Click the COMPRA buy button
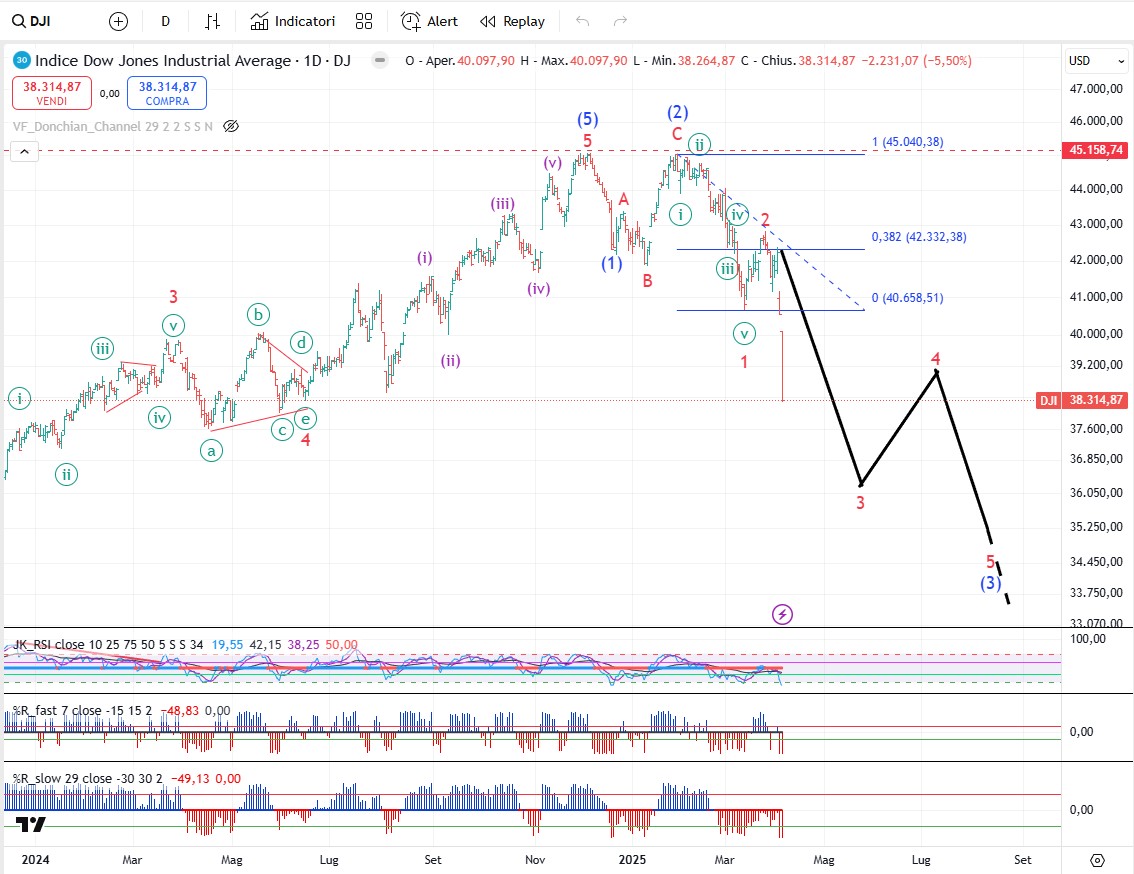The height and width of the screenshot is (874, 1134). [x=167, y=93]
